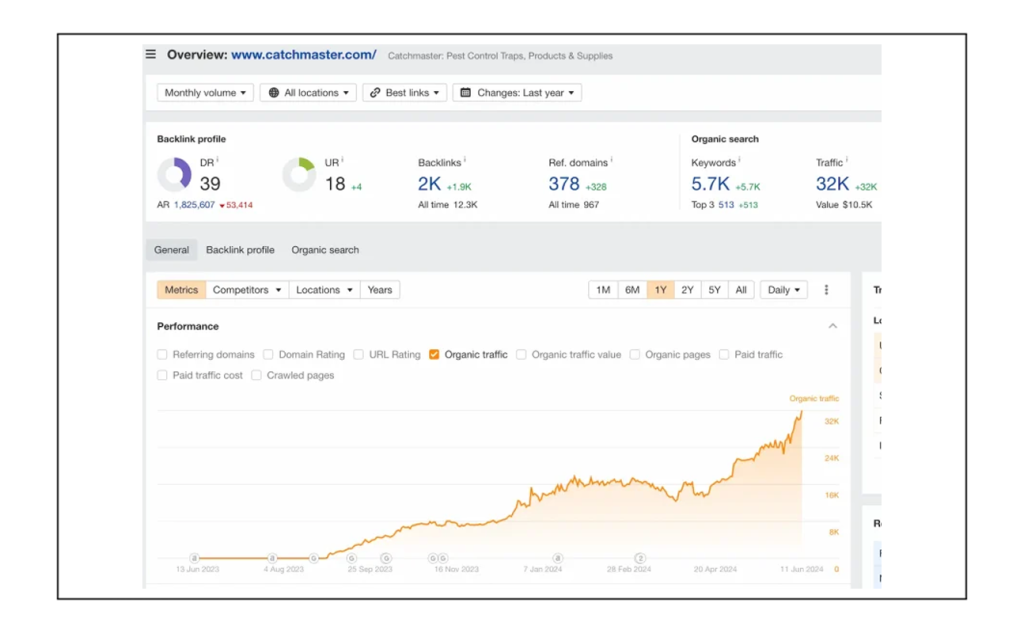Open the Monthly volume dropdown
This screenshot has height=633, width=1024.
205,93
